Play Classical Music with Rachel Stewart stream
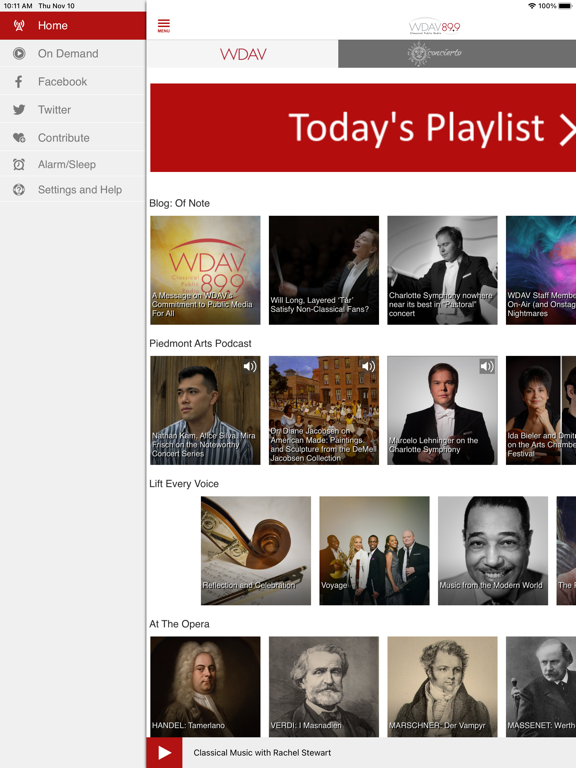The height and width of the screenshot is (768, 576). (164, 753)
